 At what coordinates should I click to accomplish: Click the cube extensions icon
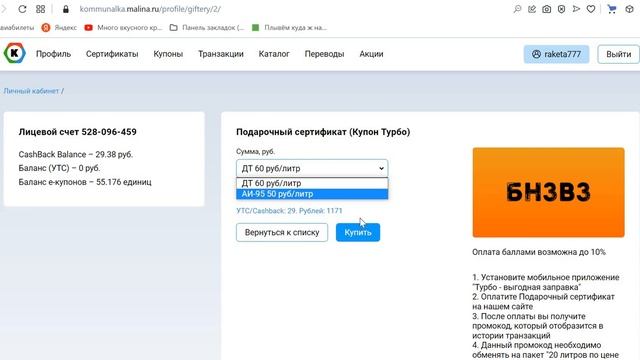tap(629, 9)
